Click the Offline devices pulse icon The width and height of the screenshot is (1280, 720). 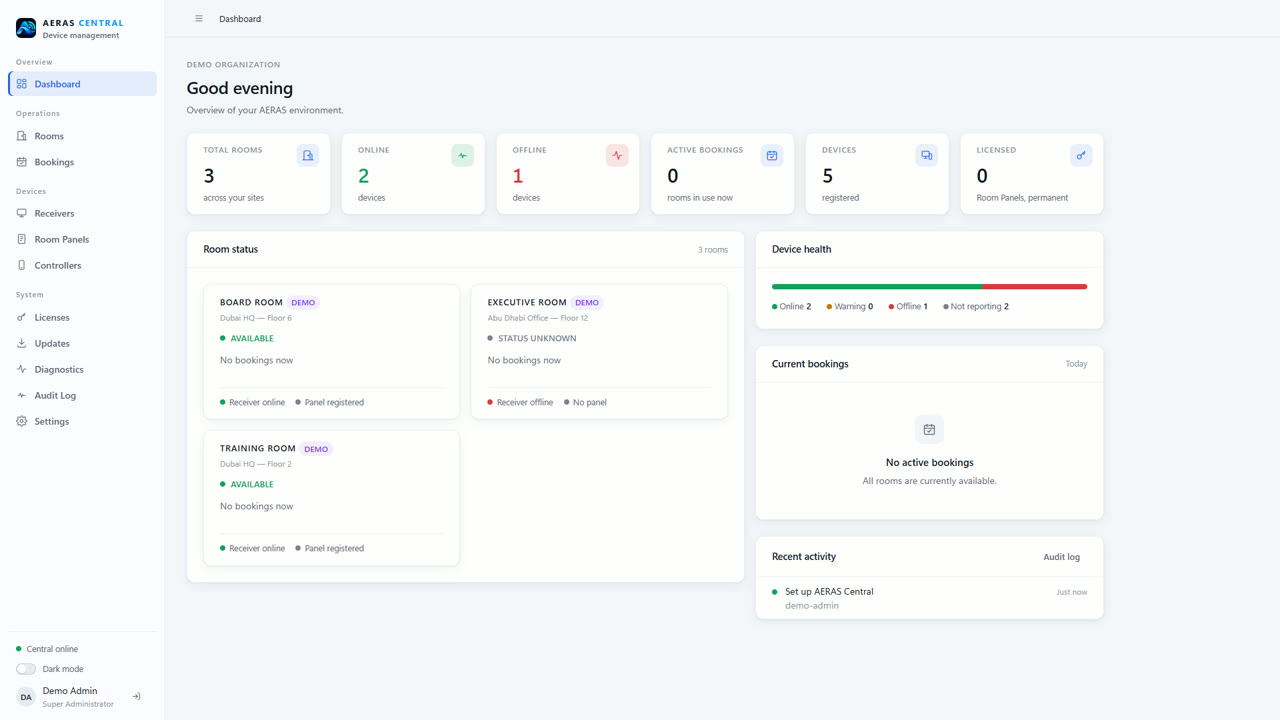tap(617, 155)
